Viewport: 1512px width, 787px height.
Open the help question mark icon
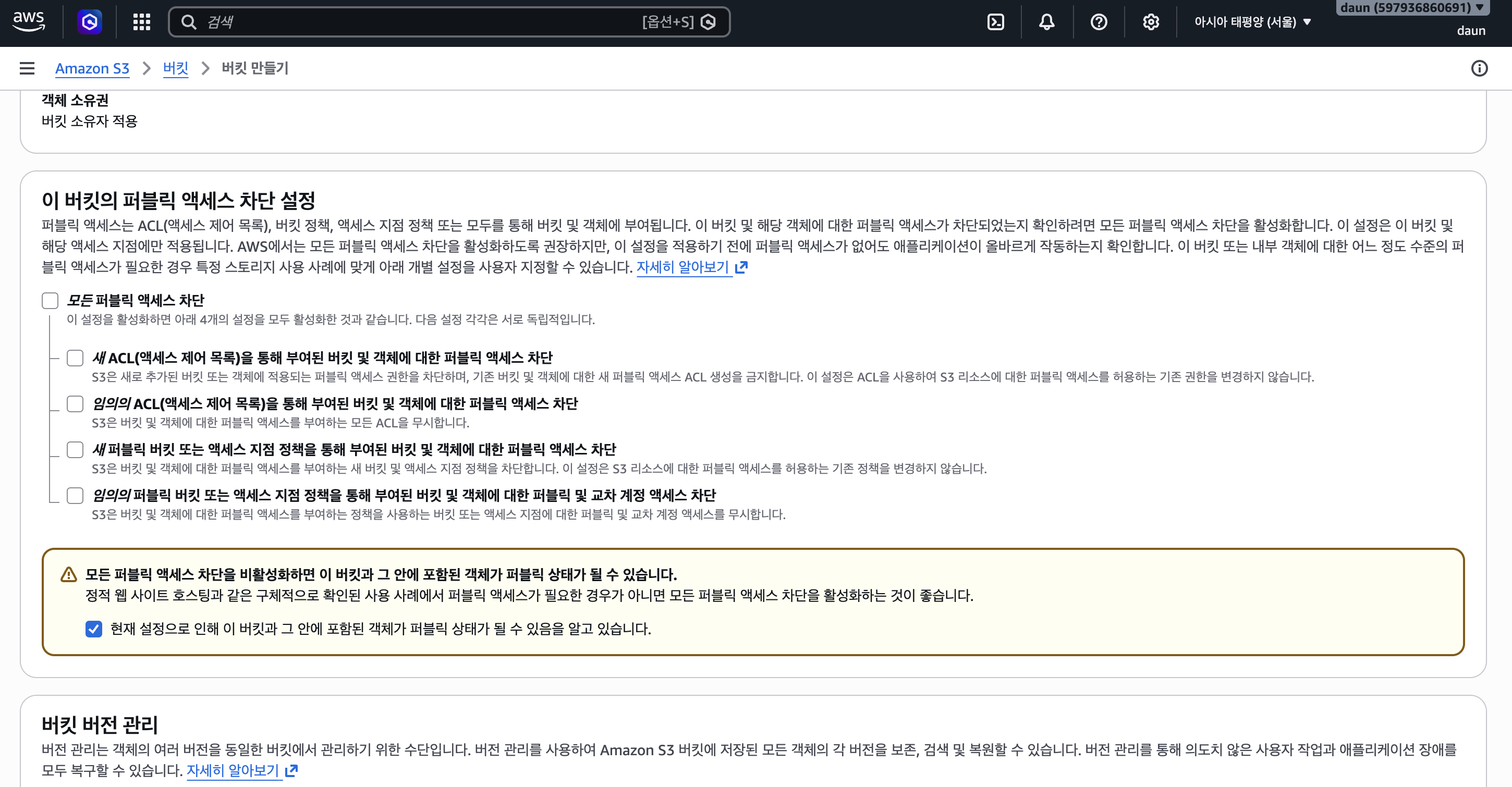click(x=1099, y=22)
